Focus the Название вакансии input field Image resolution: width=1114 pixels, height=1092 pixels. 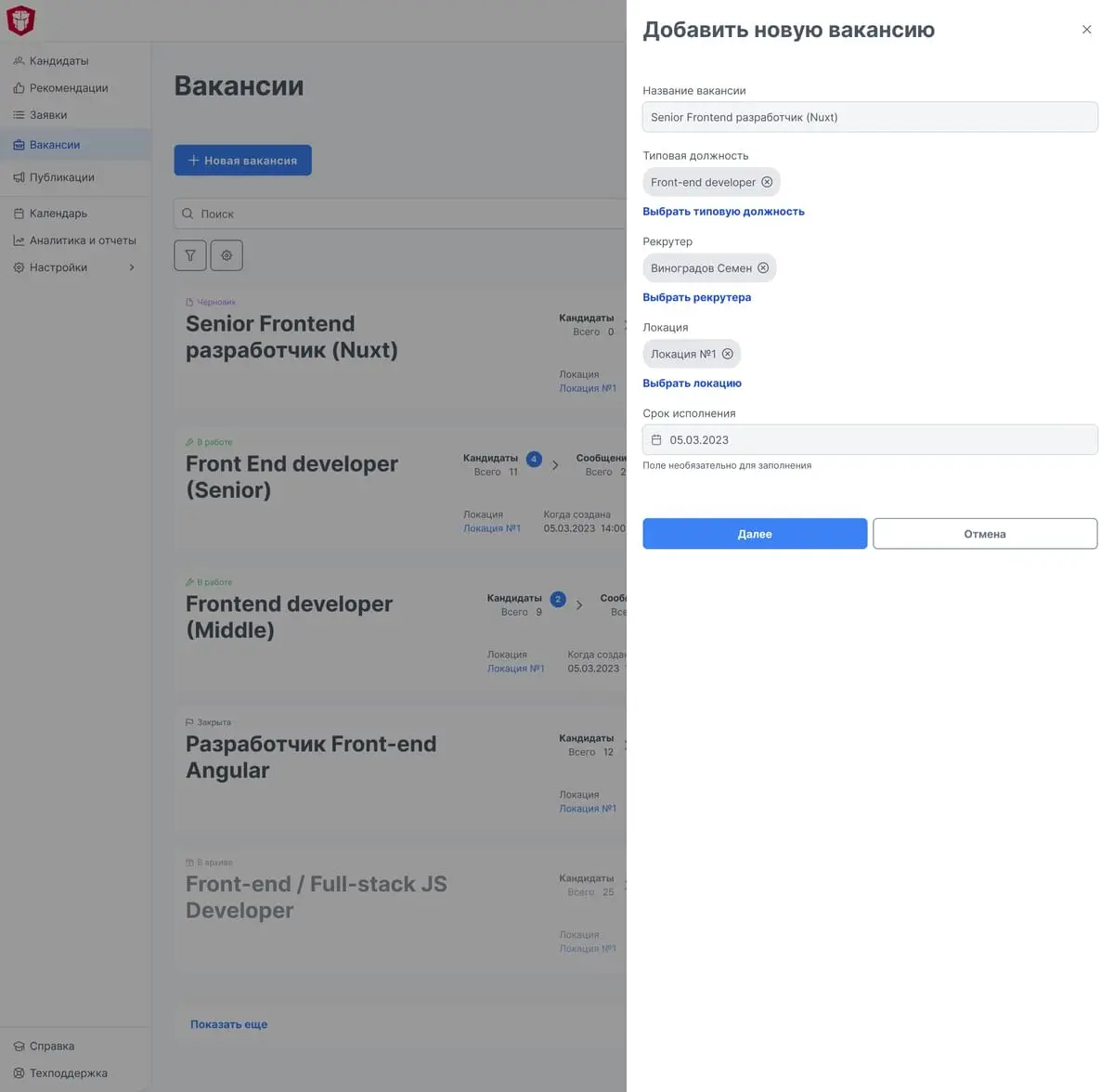pos(870,117)
